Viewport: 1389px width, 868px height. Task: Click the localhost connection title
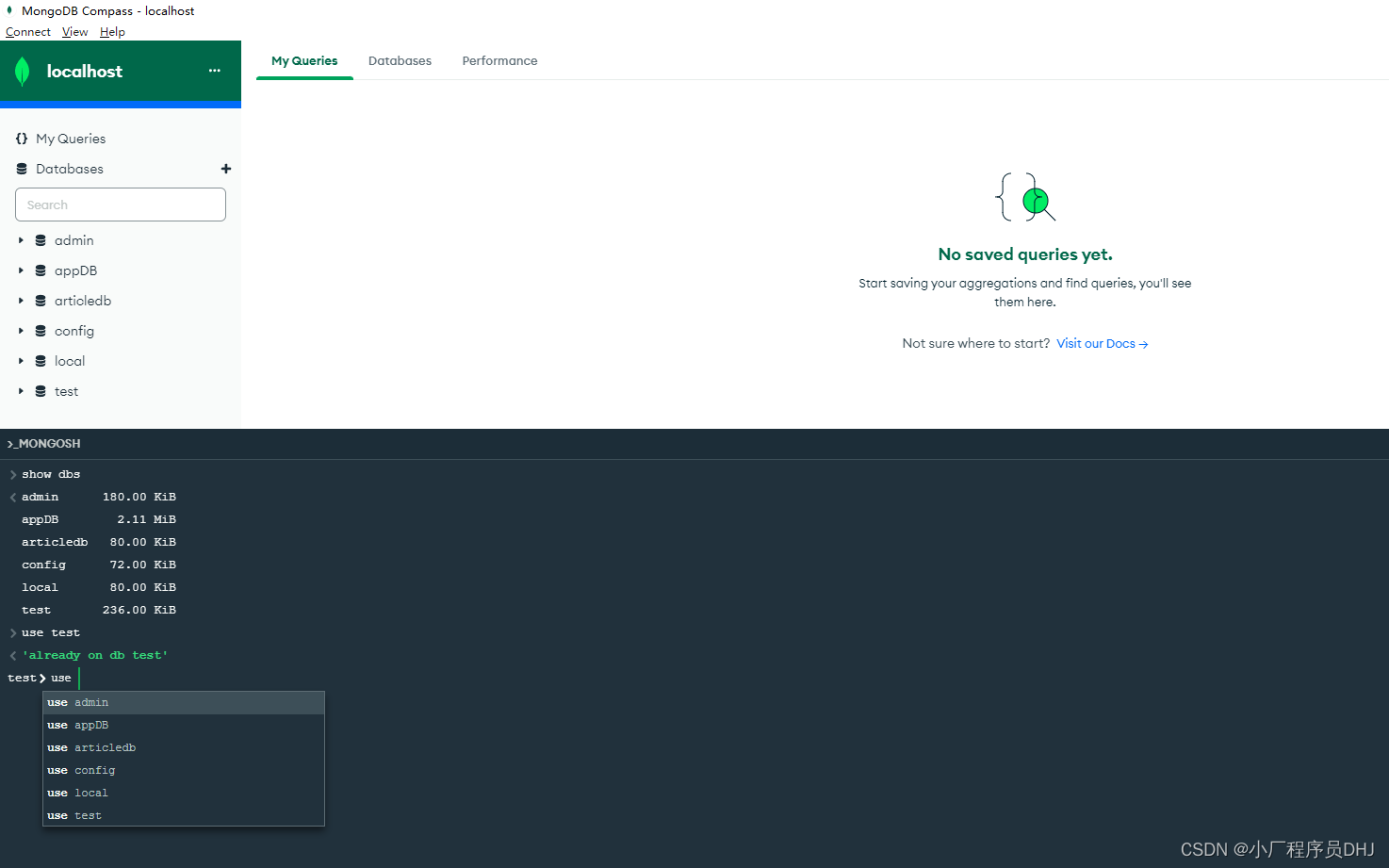point(85,72)
